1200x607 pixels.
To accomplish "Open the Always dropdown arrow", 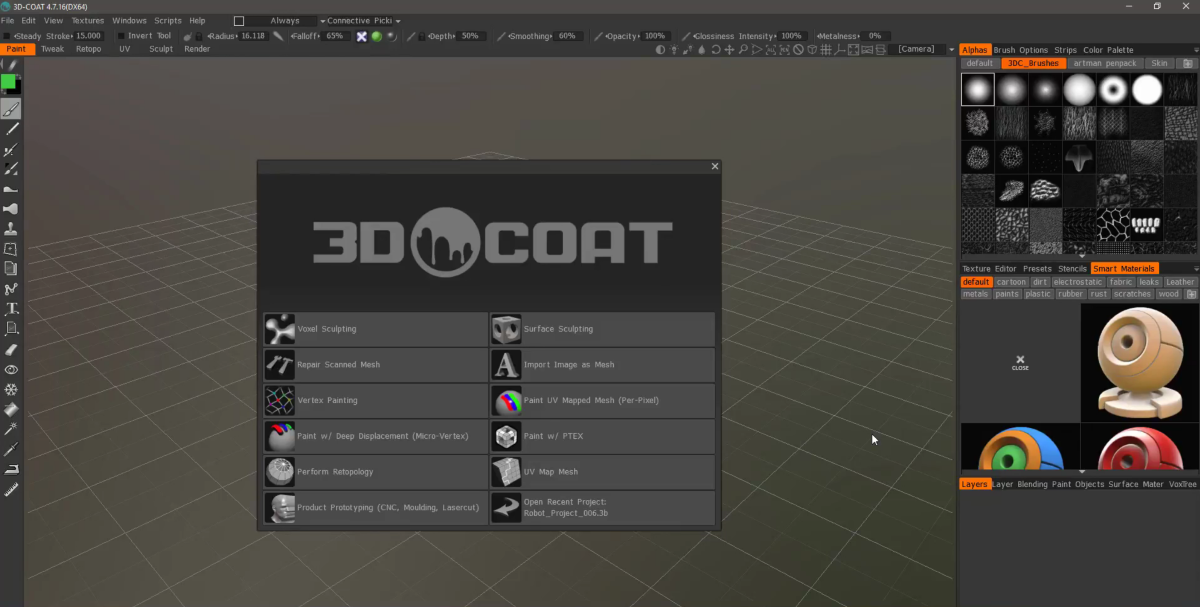I will 321,20.
